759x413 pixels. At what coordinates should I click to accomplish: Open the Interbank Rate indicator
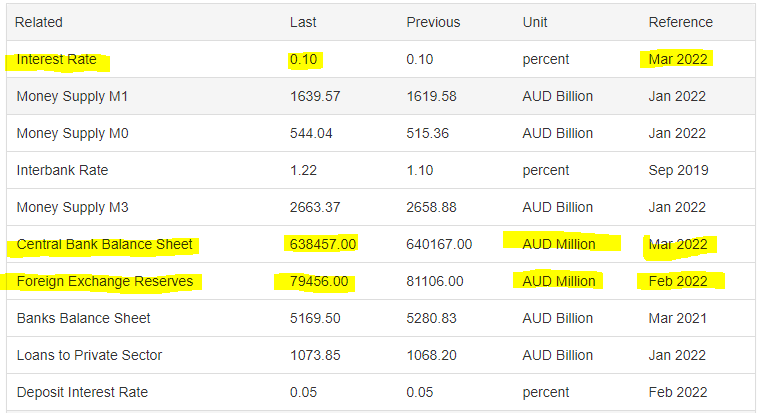tap(62, 170)
